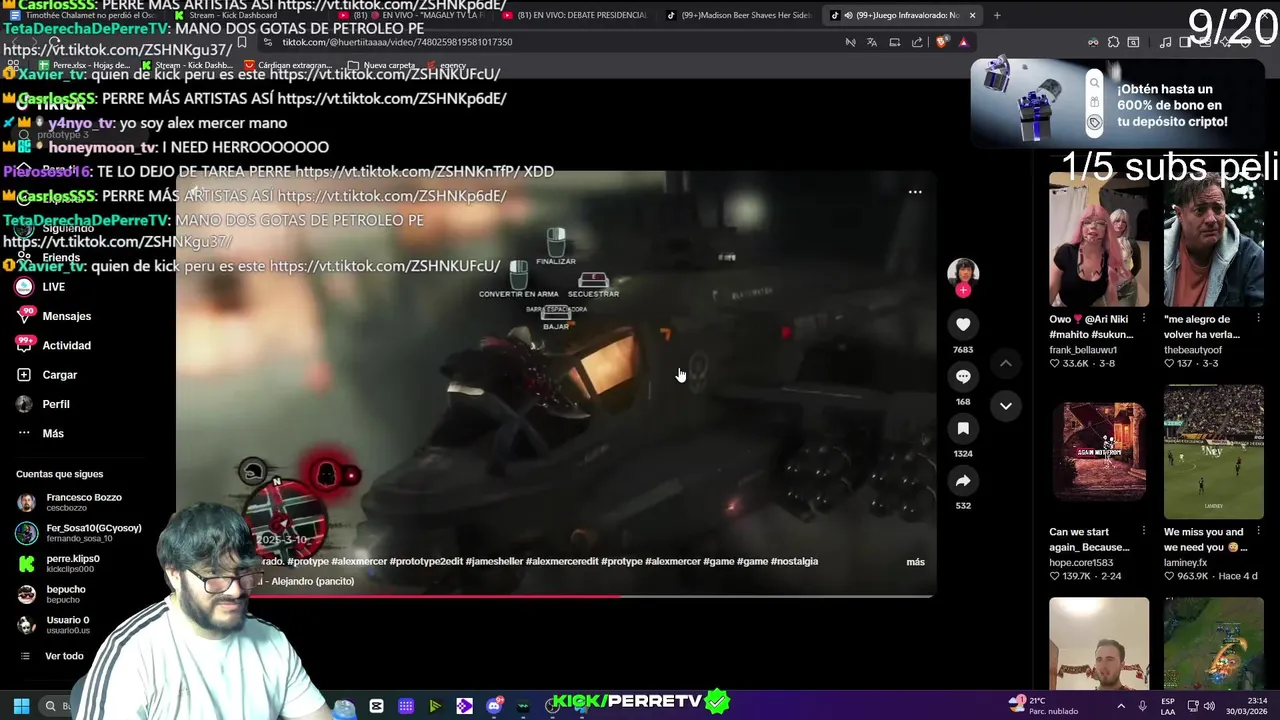
Task: Expand followed accounts with Ver todo
Action: [x=64, y=656]
